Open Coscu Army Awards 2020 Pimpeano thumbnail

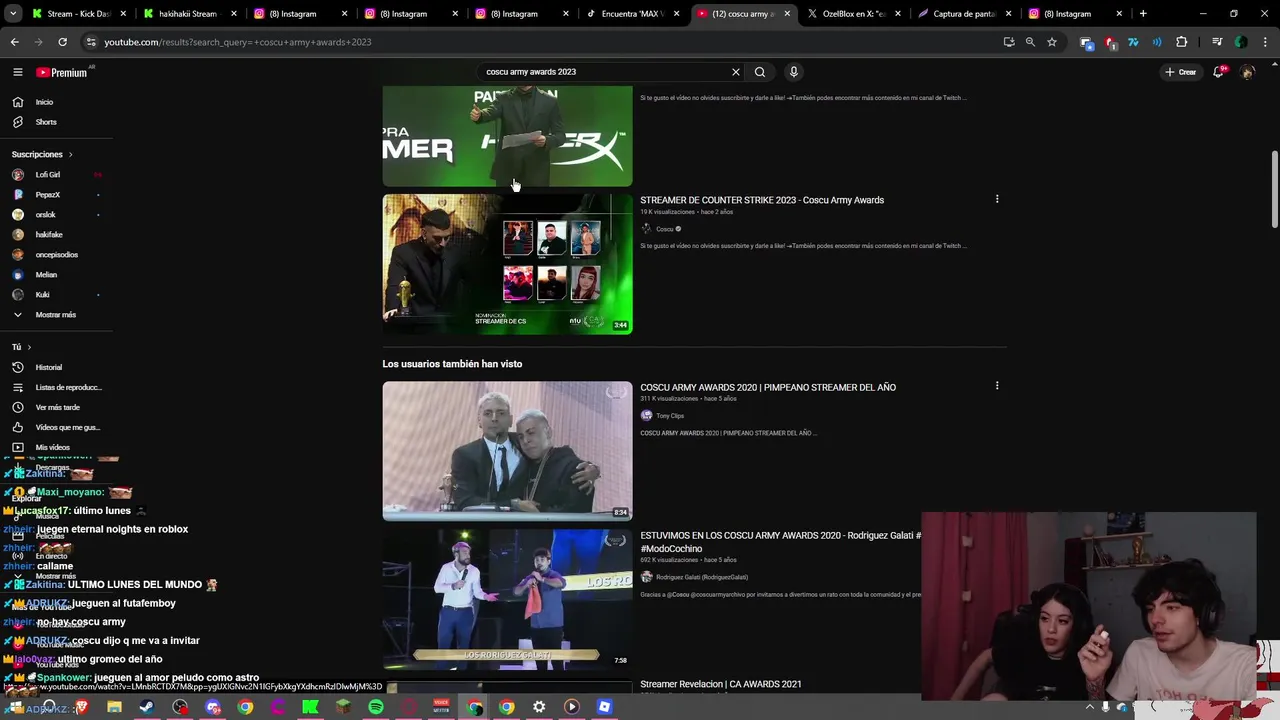507,451
